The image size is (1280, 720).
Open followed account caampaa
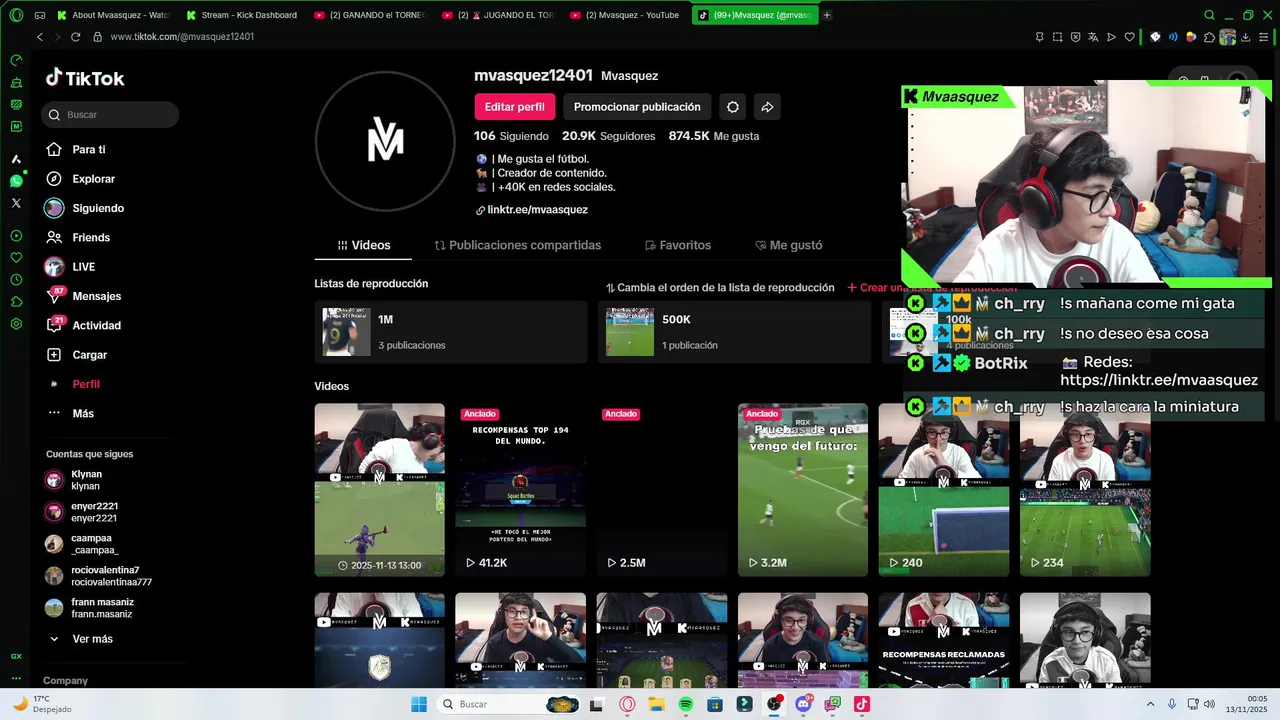(x=82, y=544)
